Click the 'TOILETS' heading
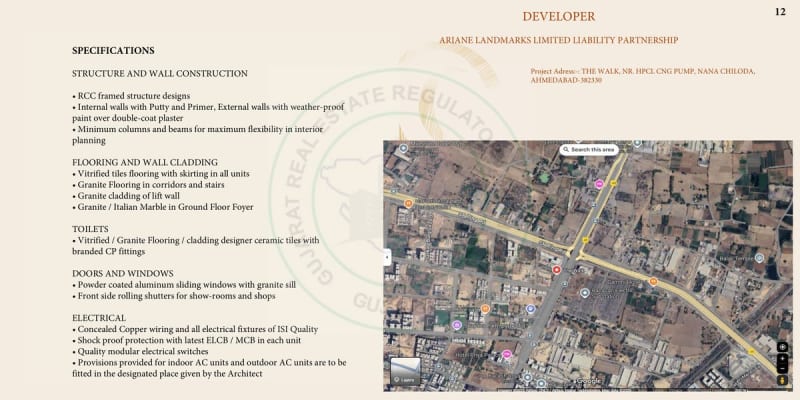800x400 pixels. (x=90, y=229)
